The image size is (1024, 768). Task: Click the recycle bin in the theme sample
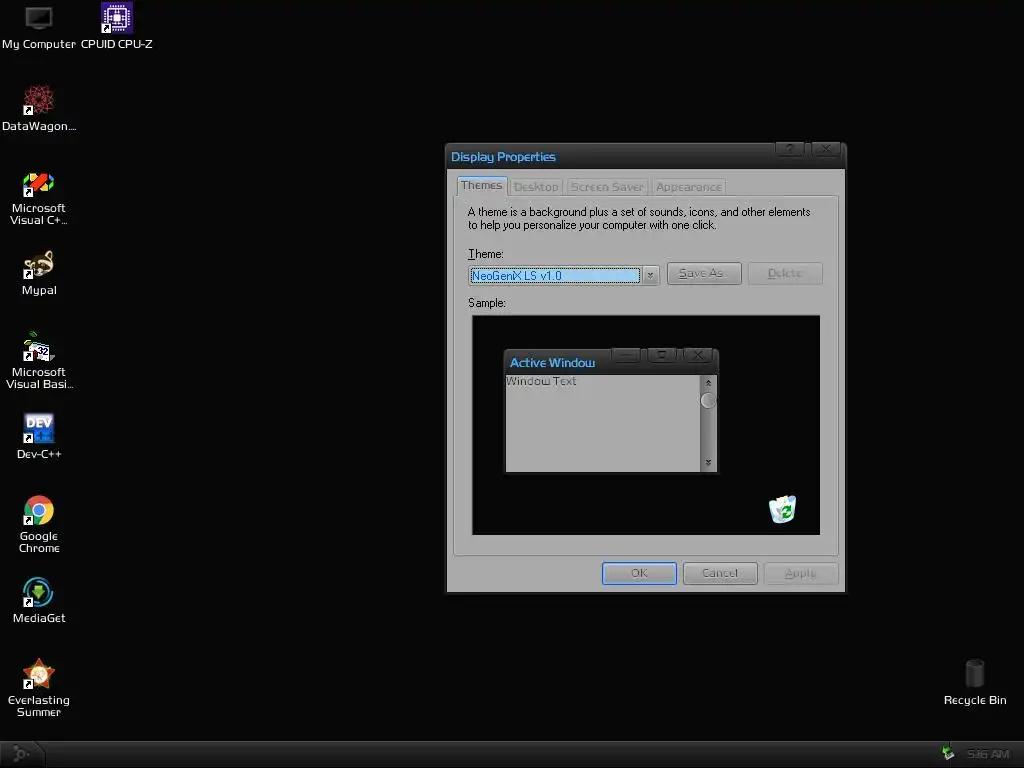782,509
